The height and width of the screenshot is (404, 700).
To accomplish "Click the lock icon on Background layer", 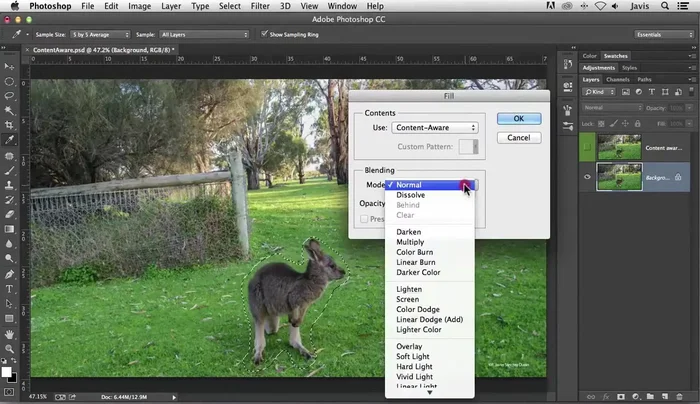I will (x=678, y=177).
